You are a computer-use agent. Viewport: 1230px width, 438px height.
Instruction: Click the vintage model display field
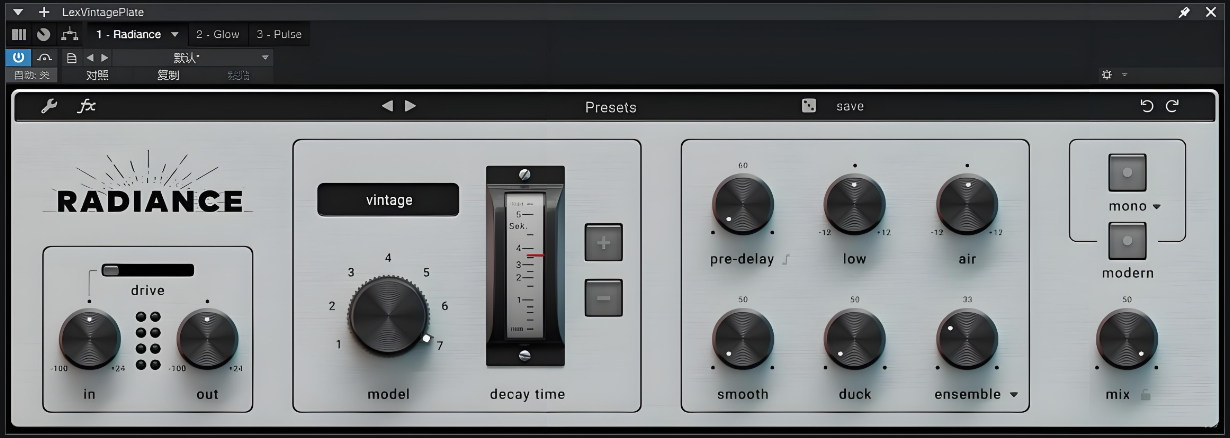[388, 200]
